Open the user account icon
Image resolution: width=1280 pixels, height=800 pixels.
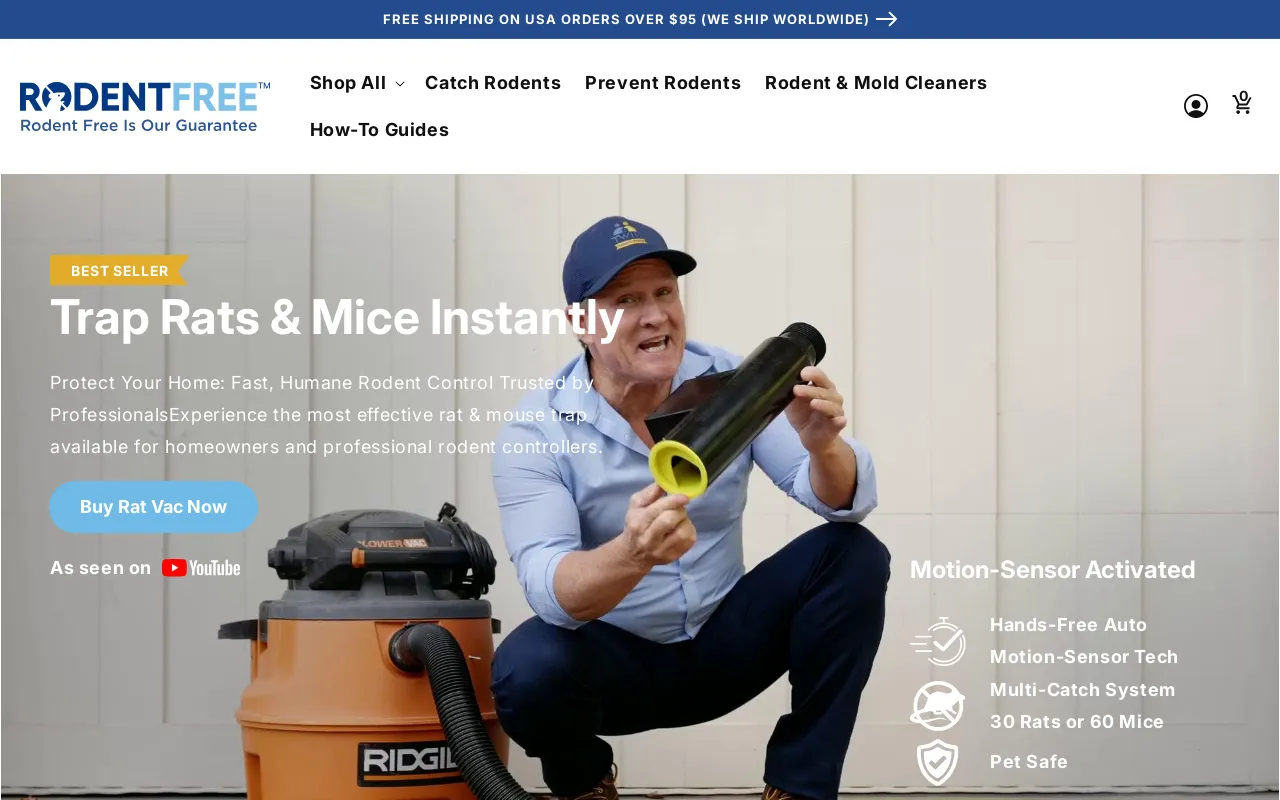click(x=1195, y=106)
